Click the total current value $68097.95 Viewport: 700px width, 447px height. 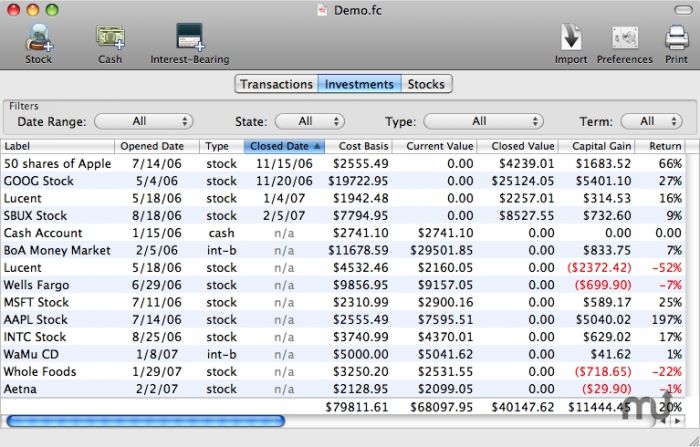click(442, 407)
